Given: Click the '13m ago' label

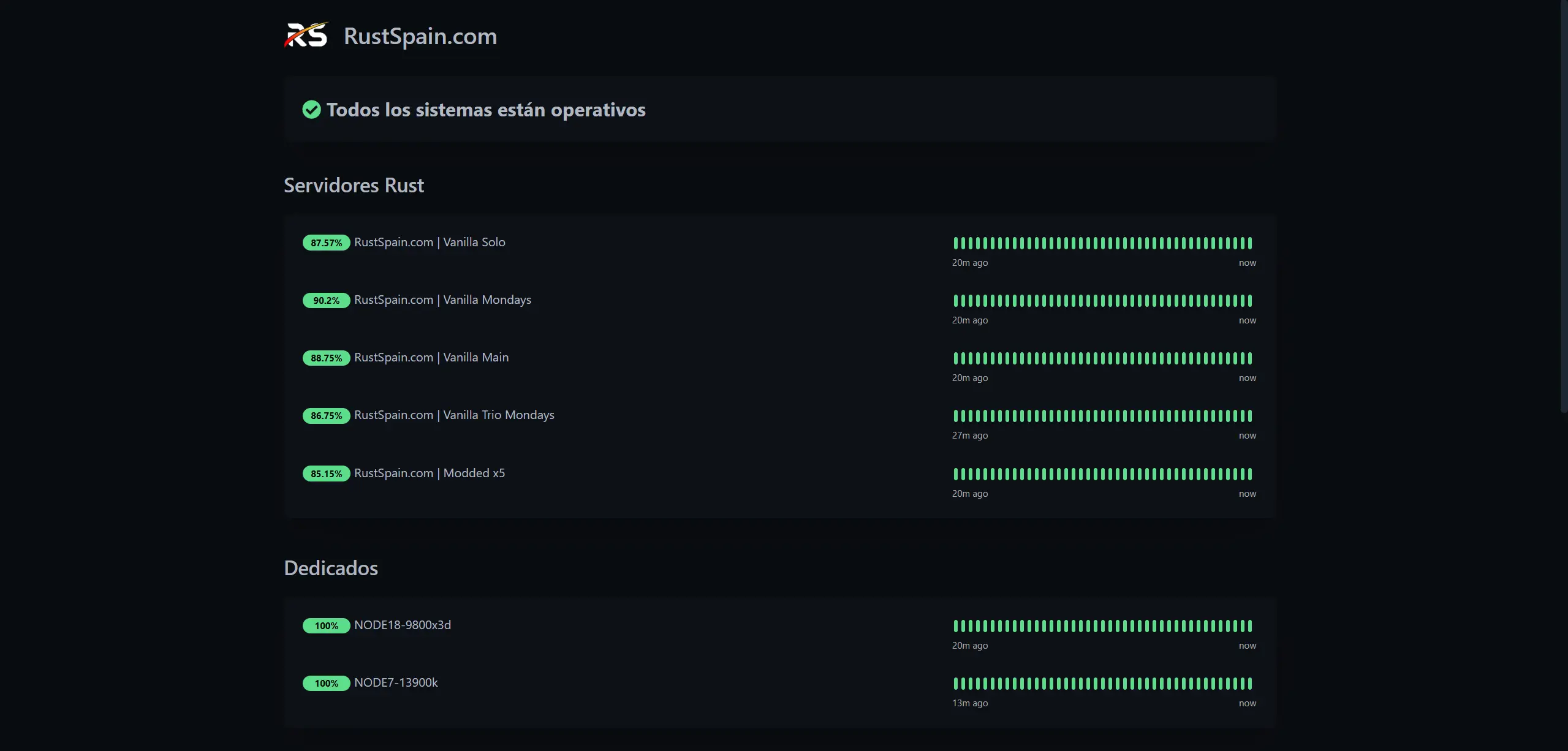Looking at the screenshot, I should tap(970, 703).
